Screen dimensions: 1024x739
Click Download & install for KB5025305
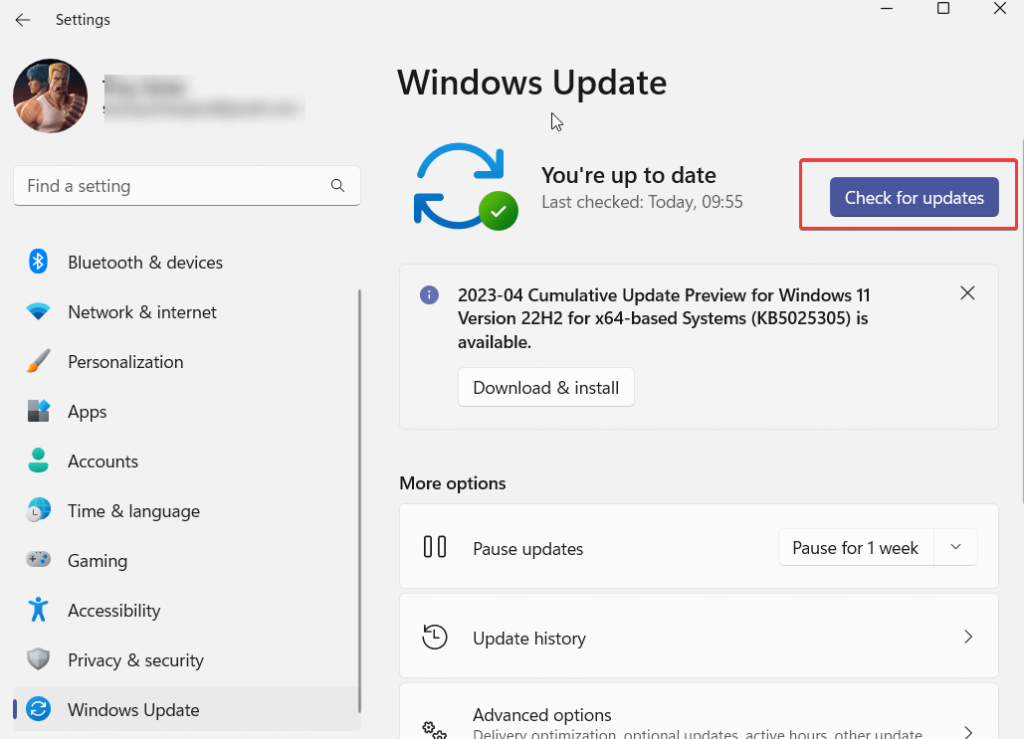[x=545, y=387]
